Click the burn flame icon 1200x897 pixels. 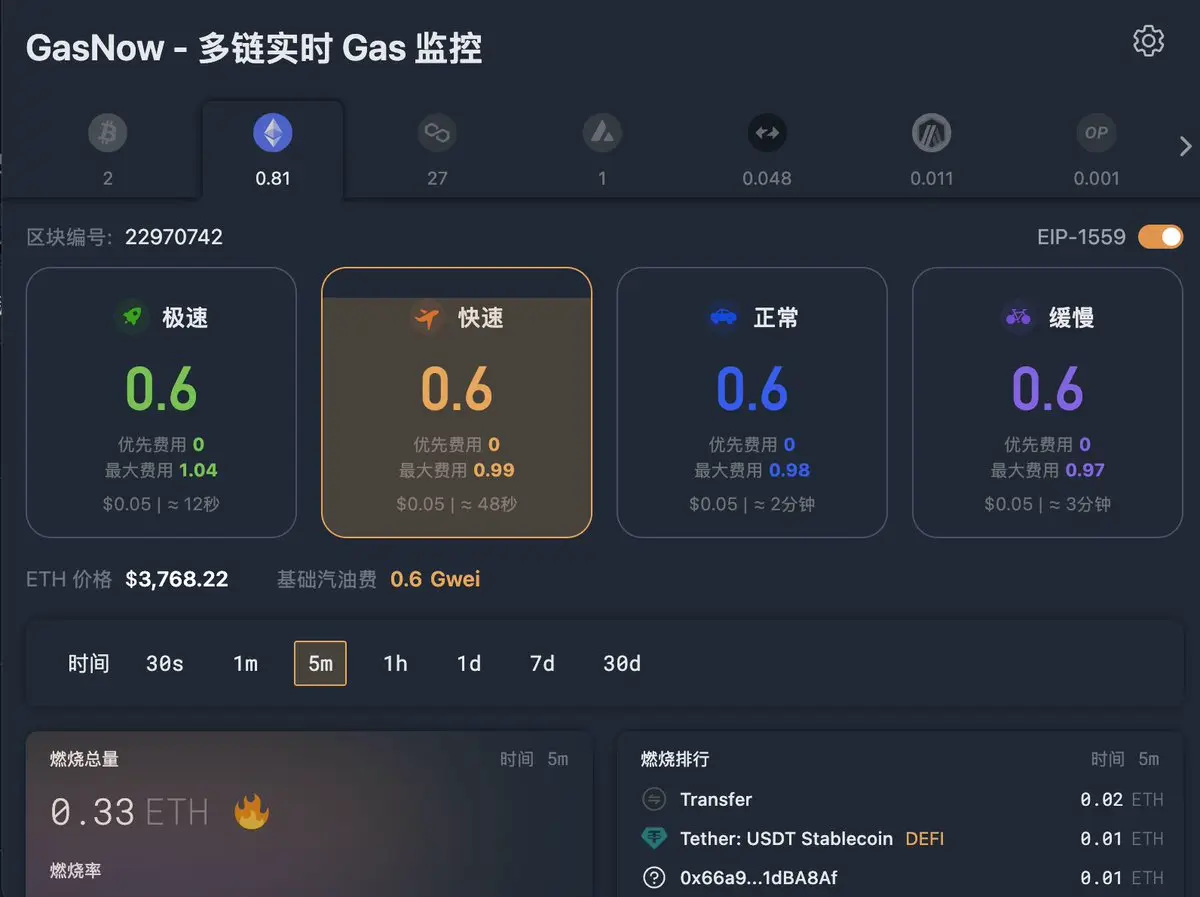point(251,811)
